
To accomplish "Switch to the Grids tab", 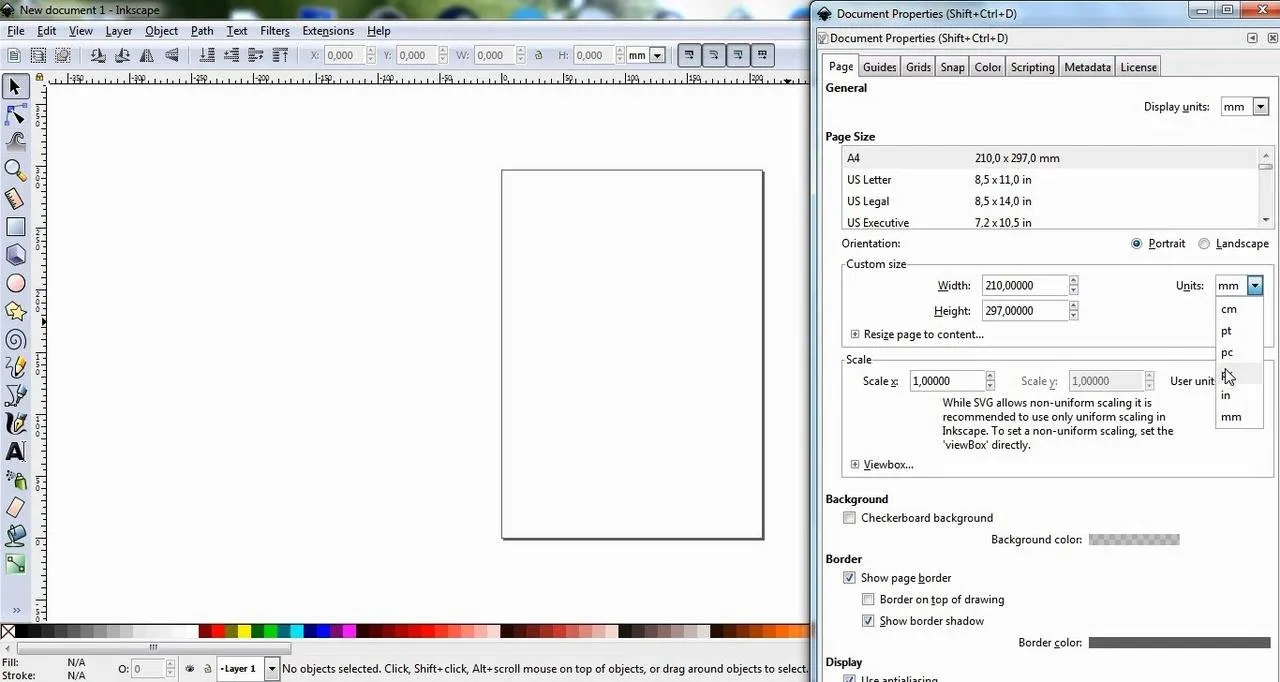I will [x=918, y=67].
